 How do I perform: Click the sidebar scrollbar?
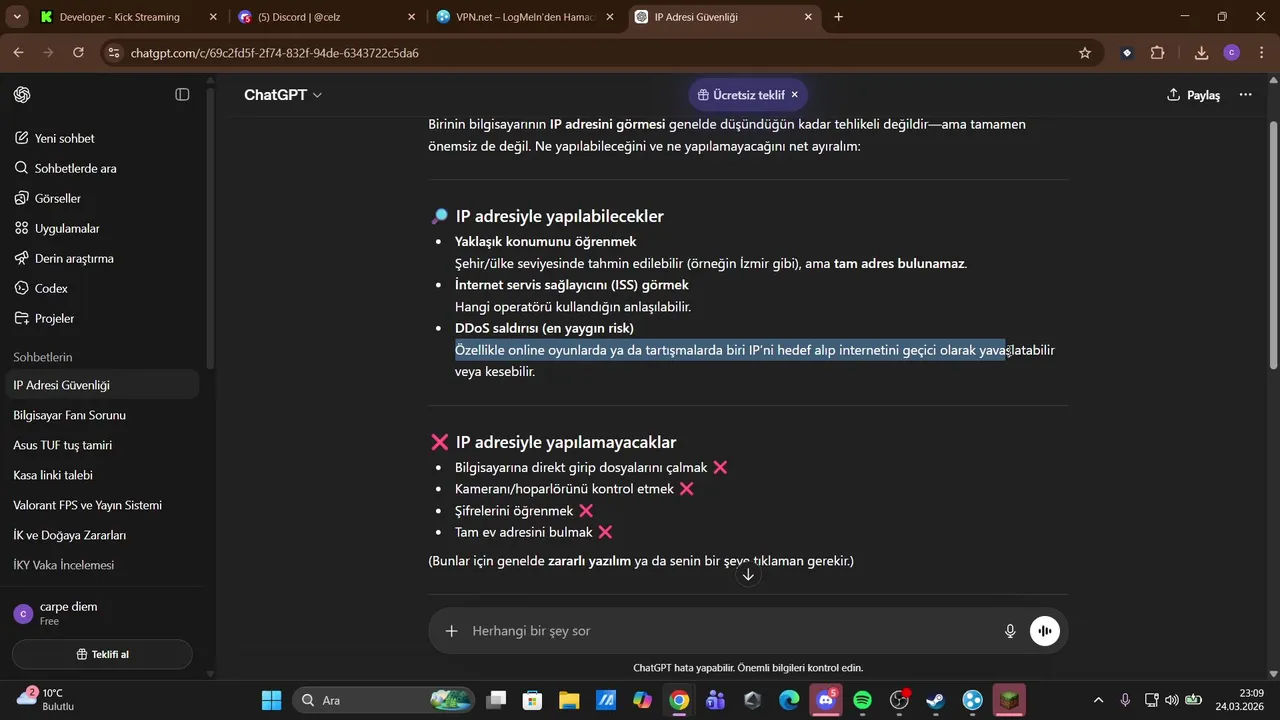point(209,230)
